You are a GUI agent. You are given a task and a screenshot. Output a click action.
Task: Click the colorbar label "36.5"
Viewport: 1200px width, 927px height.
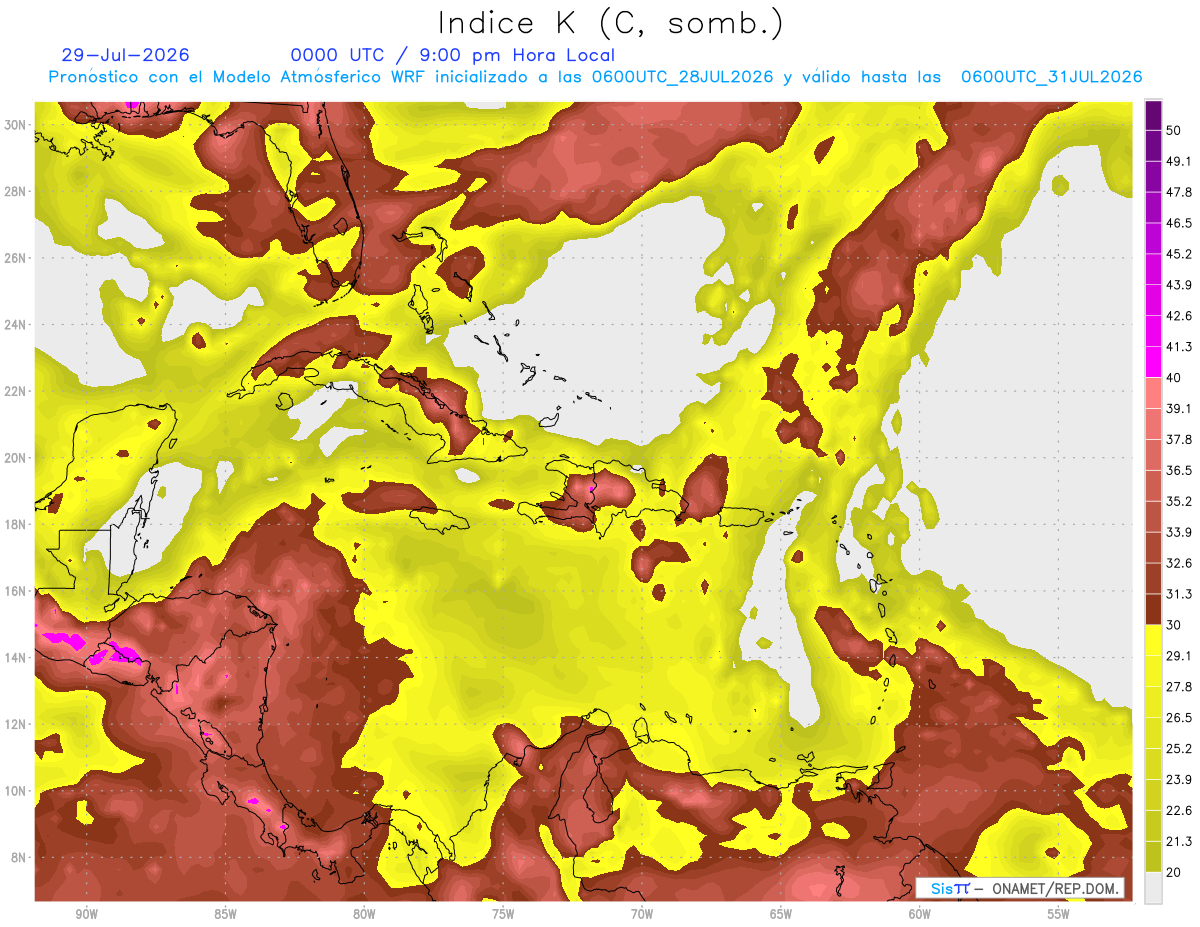(1178, 470)
